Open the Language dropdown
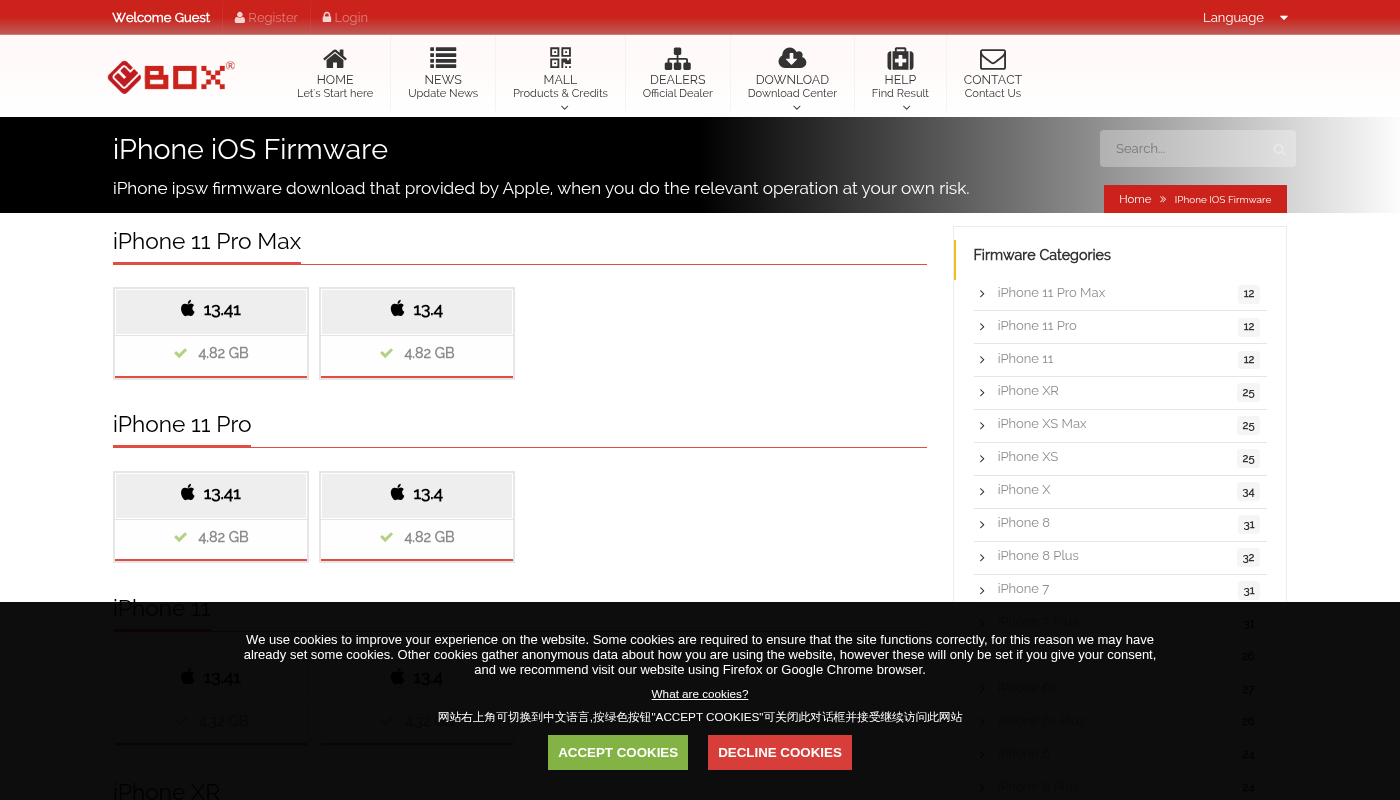The image size is (1400, 800). [x=1245, y=17]
